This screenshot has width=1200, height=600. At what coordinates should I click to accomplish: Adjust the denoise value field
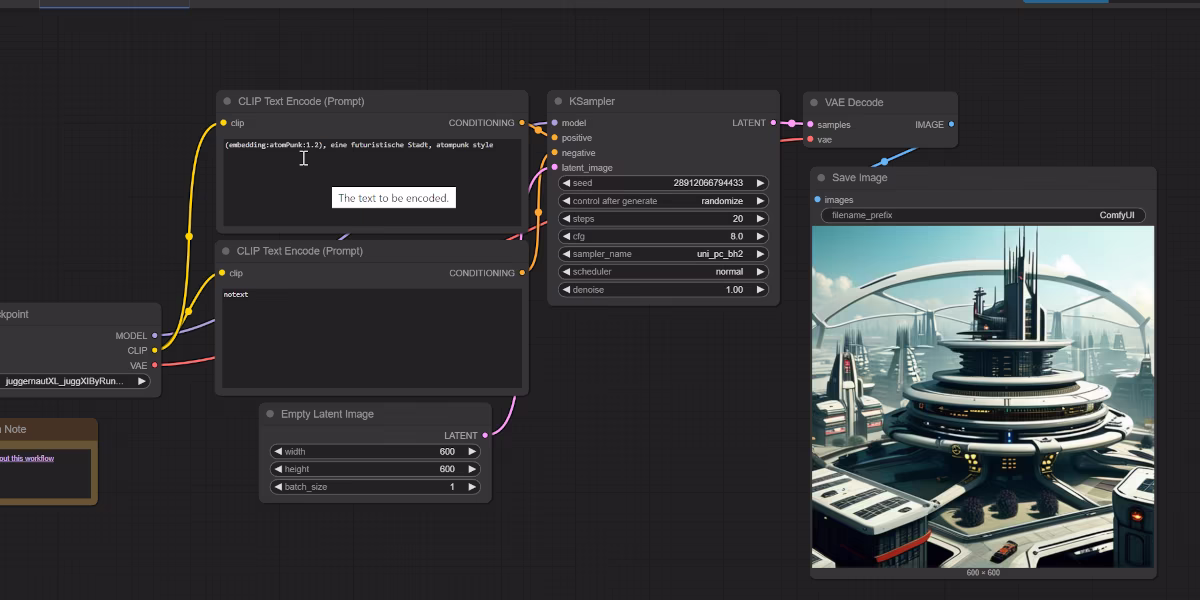[x=663, y=290]
